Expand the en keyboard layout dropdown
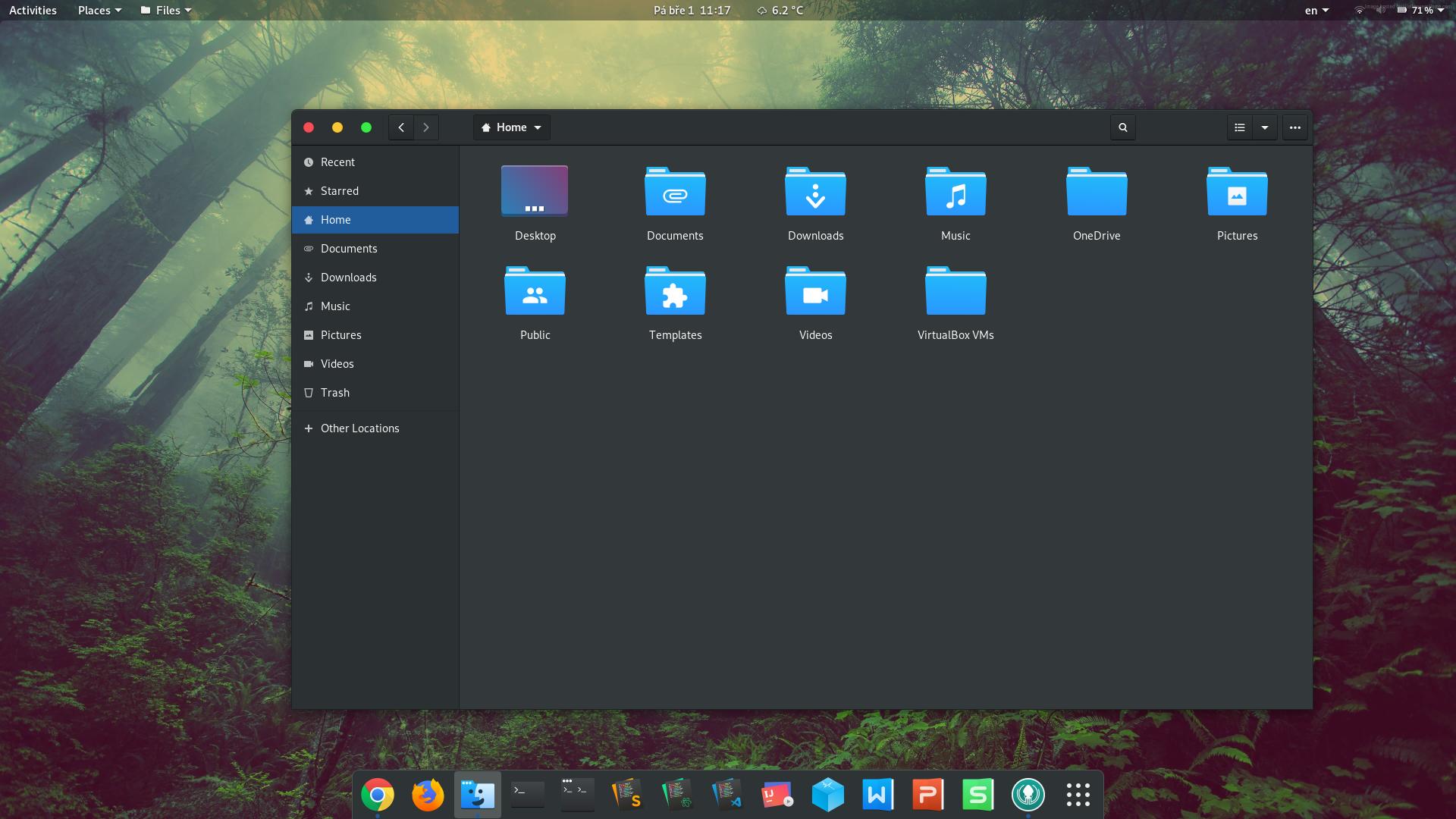Viewport: 1456px width, 819px height. (1316, 11)
